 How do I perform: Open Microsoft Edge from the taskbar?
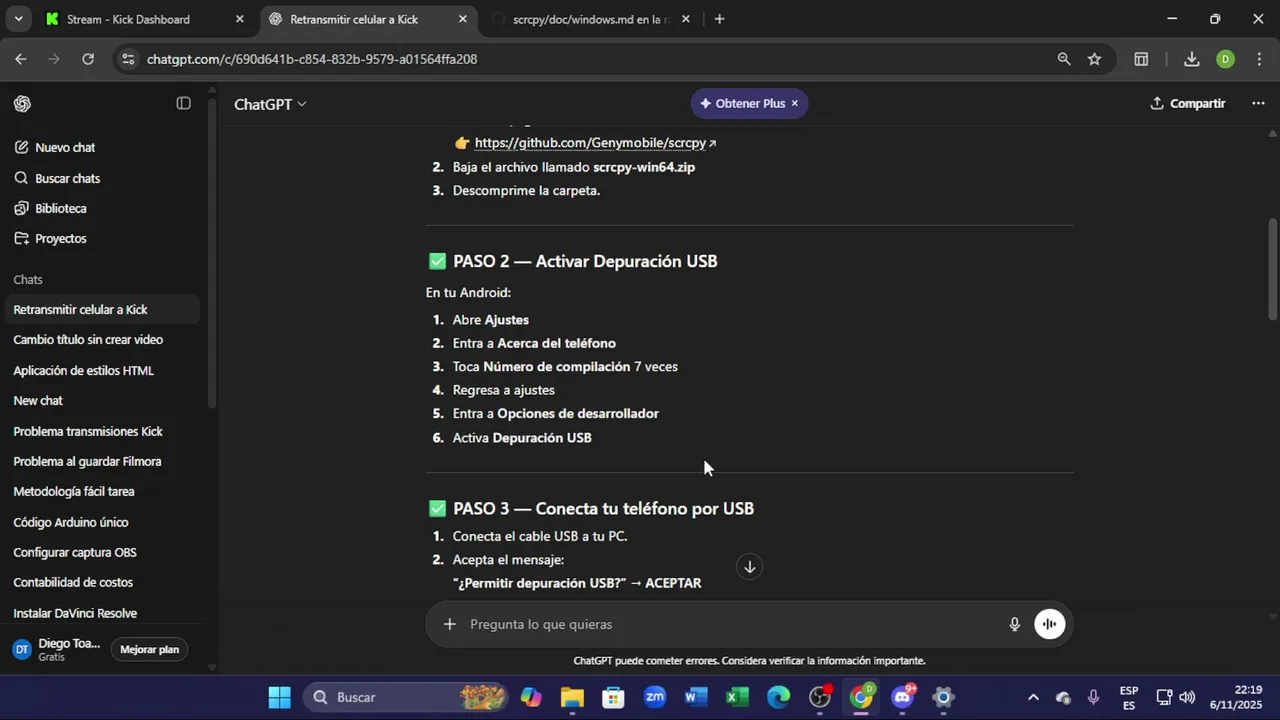(778, 697)
